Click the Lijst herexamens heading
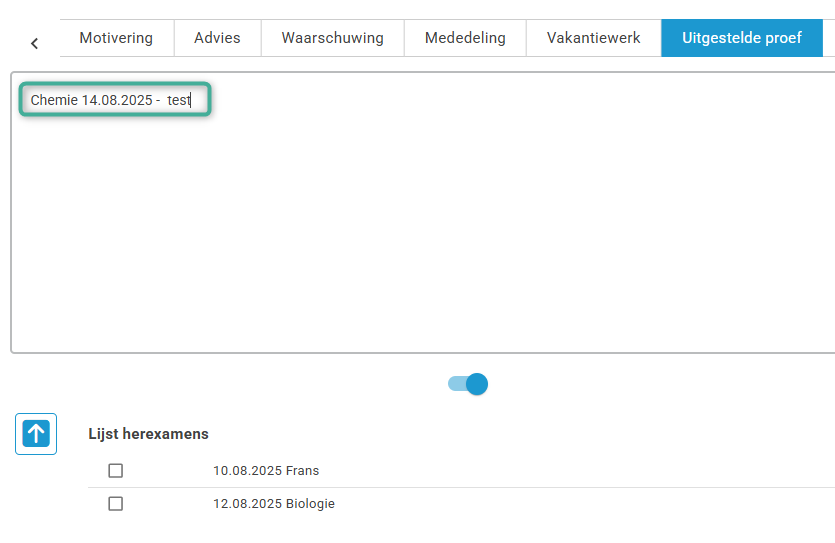 (x=148, y=434)
